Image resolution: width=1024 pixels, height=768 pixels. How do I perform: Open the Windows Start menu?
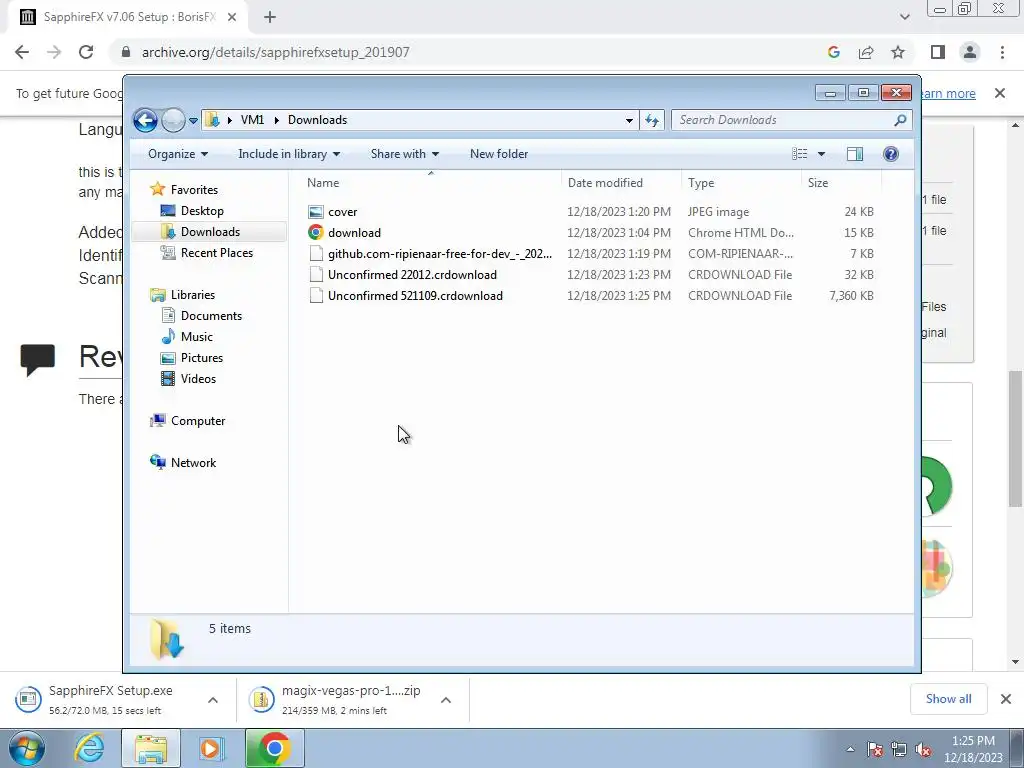pos(26,748)
